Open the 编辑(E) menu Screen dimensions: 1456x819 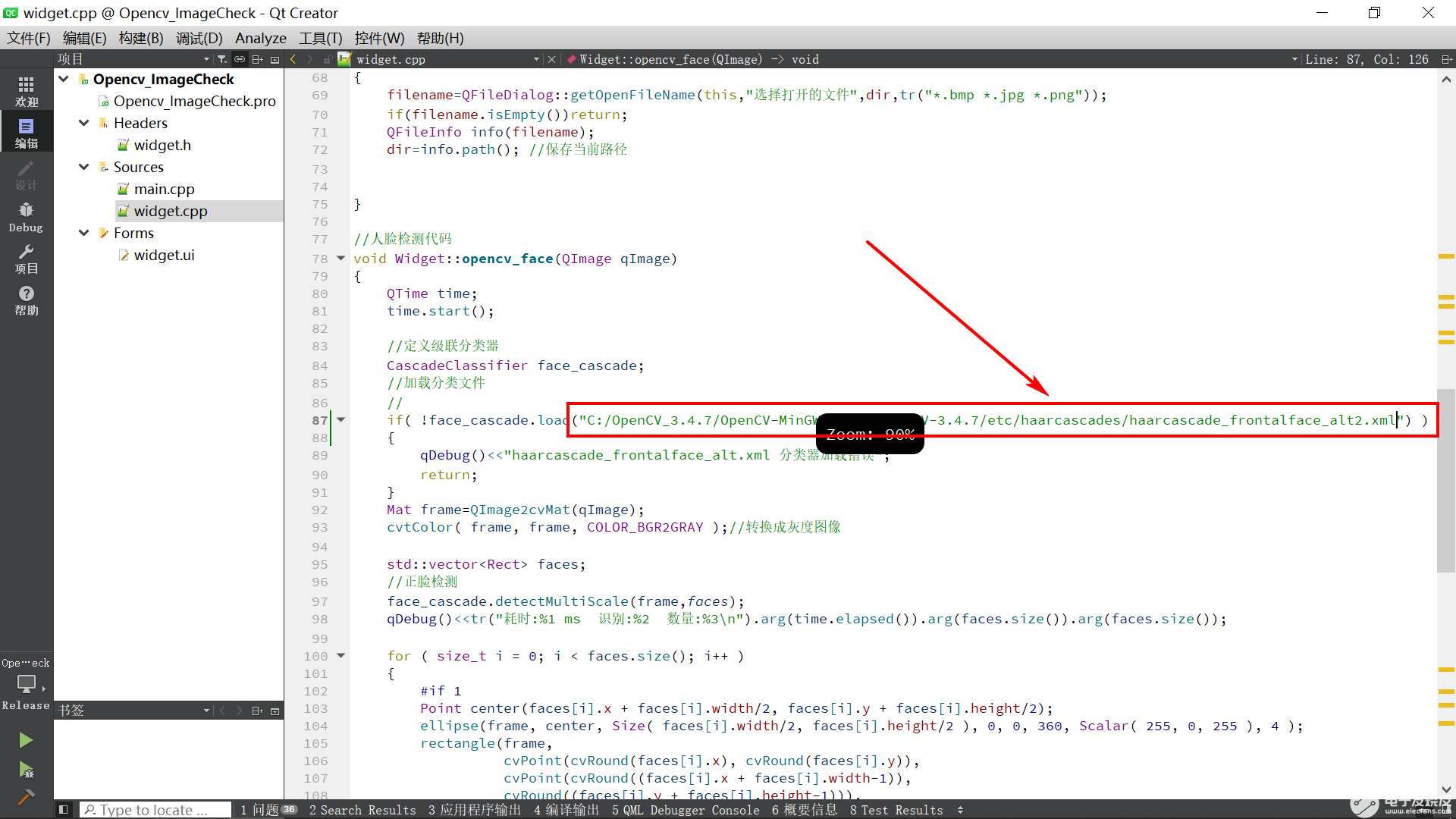point(84,38)
